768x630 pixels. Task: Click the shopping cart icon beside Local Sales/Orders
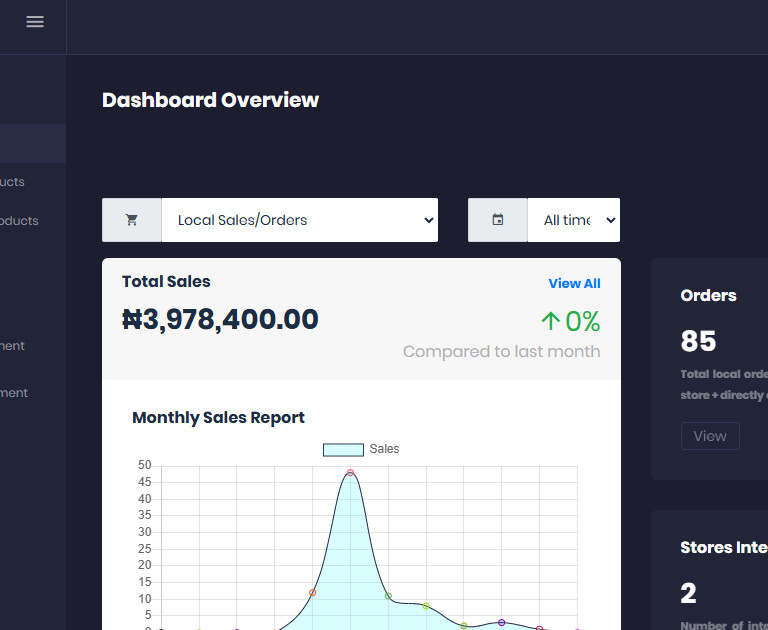(x=131, y=220)
